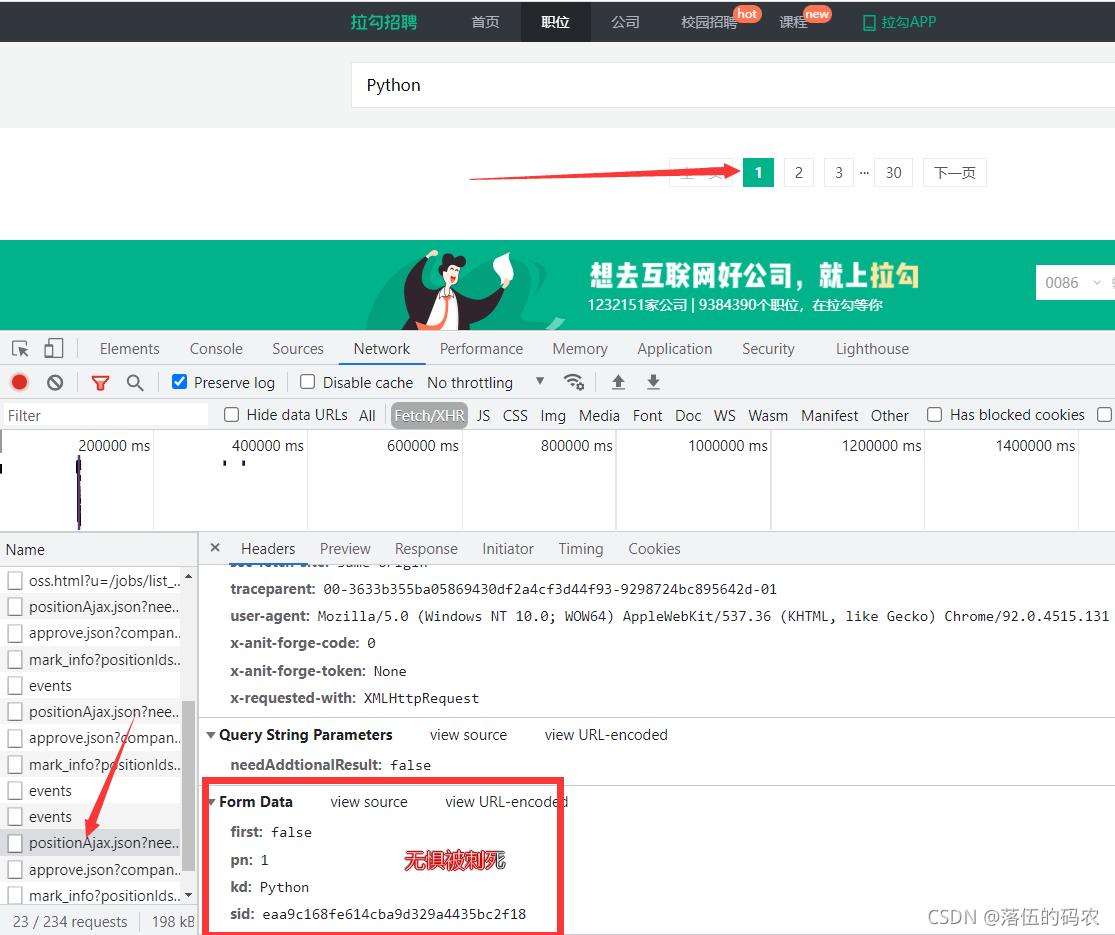Screen dimensions: 1115x935
Task: Import HAR file with upload icon
Action: (618, 382)
